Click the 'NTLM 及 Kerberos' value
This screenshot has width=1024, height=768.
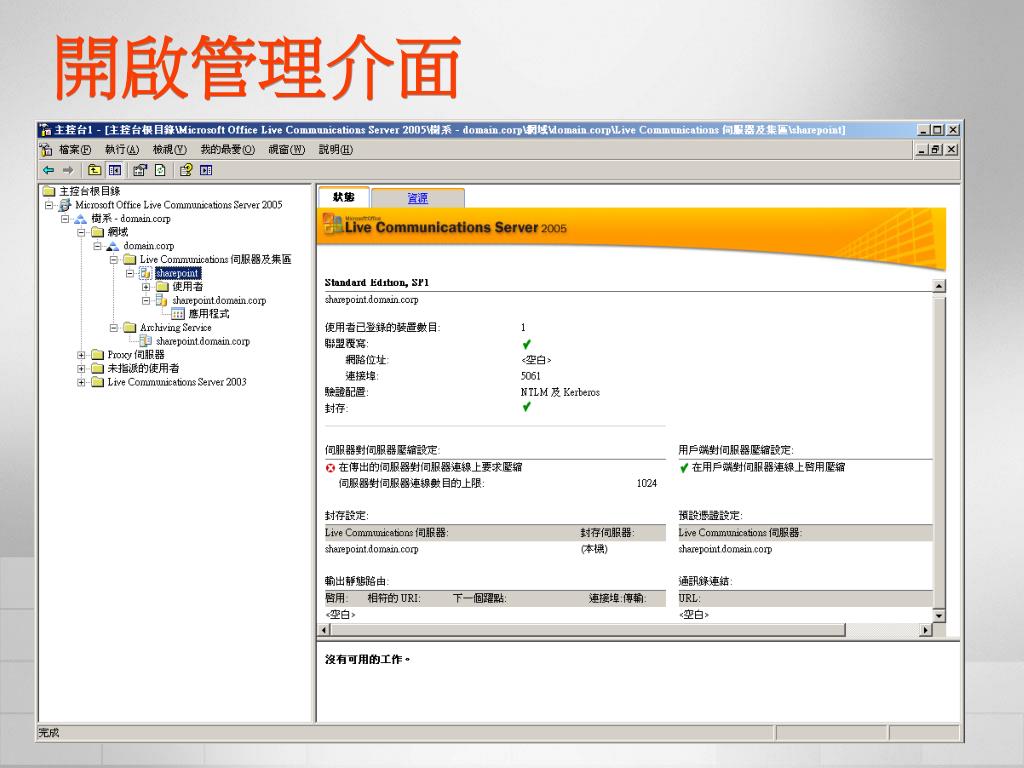pyautogui.click(x=560, y=392)
